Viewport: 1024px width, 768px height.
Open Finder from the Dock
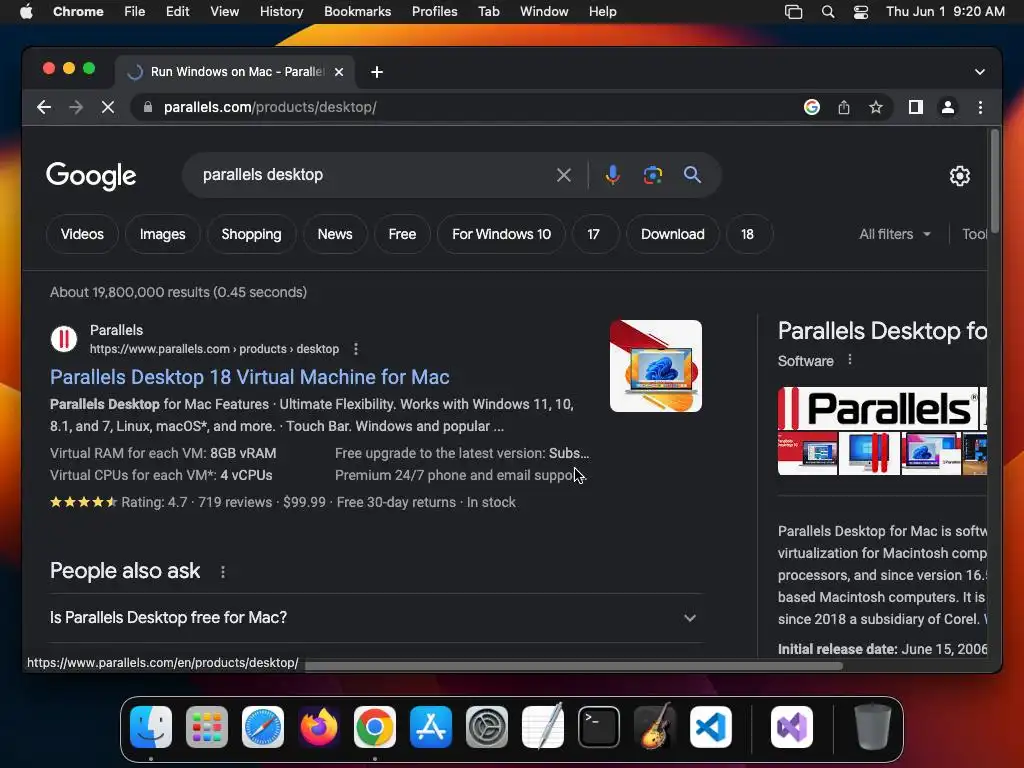point(151,727)
